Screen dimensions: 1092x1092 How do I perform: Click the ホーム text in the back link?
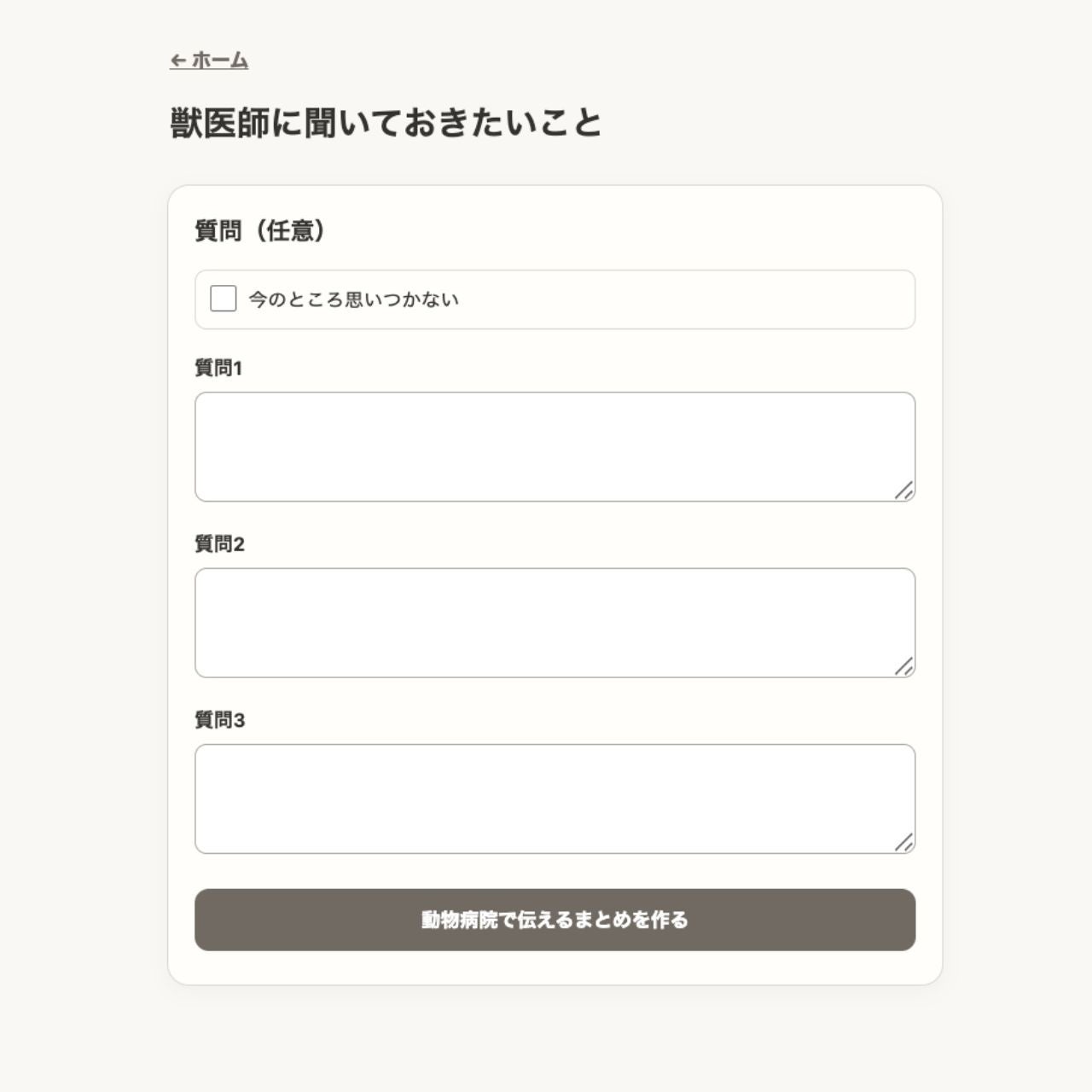click(220, 61)
